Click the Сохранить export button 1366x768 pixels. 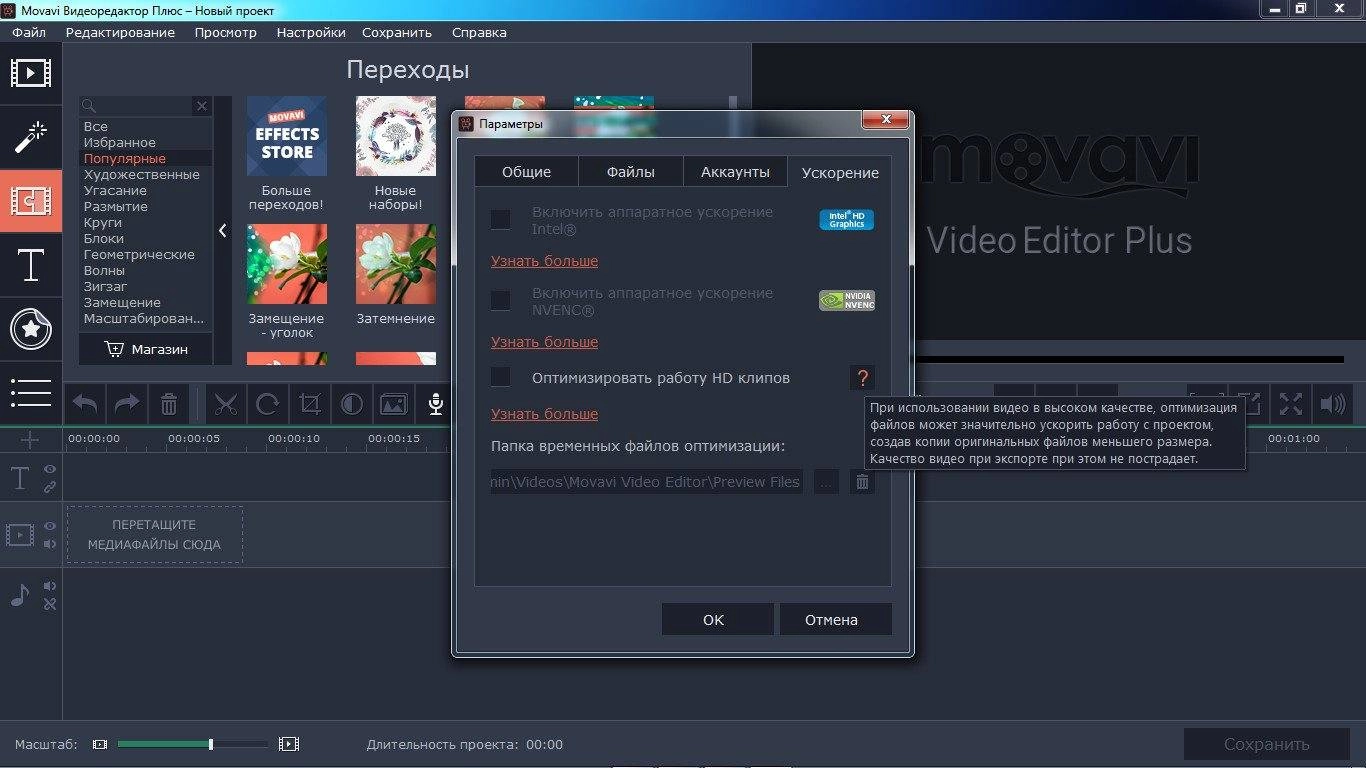click(x=1266, y=744)
